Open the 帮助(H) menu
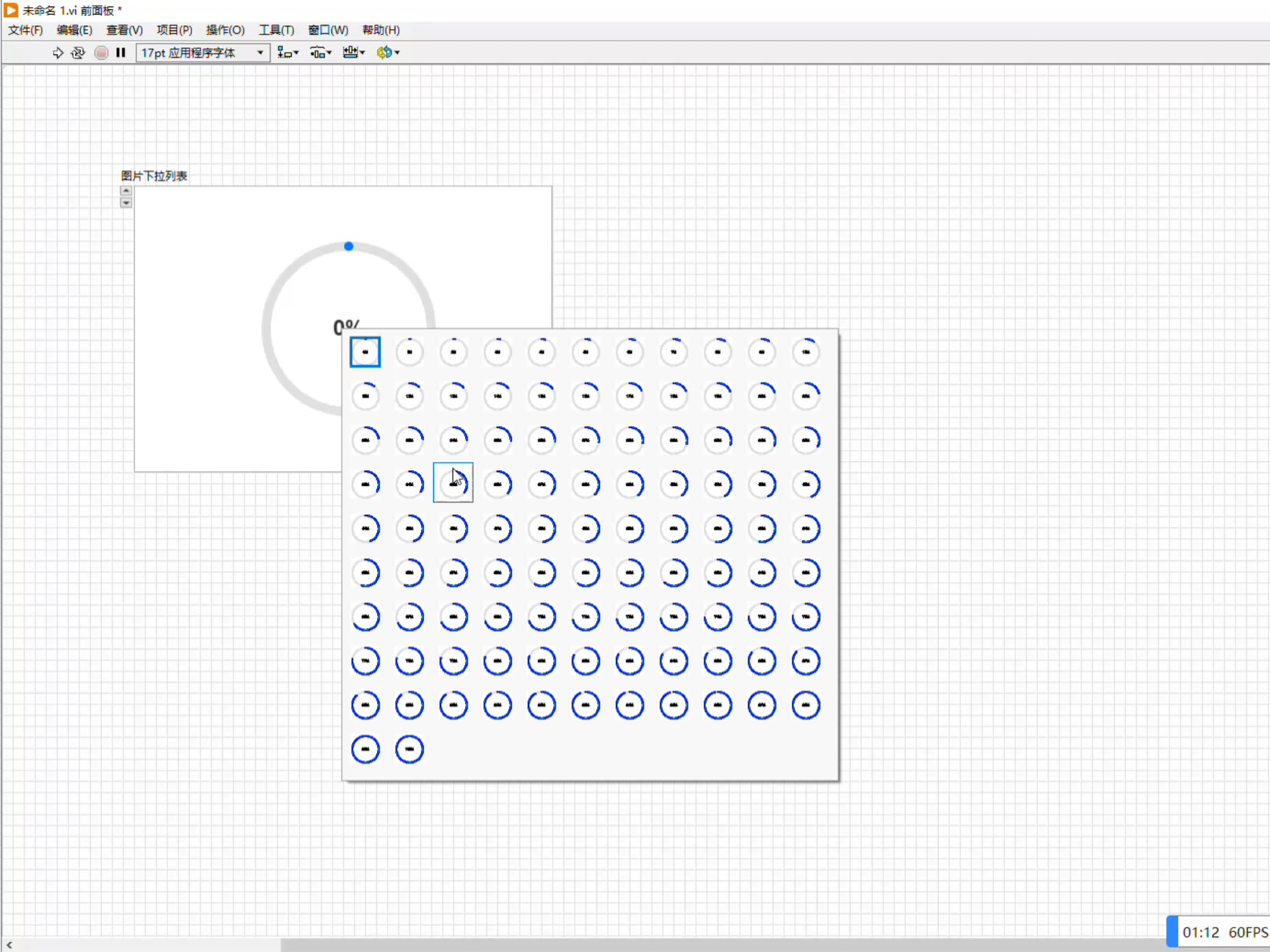Viewport: 1270px width, 952px height. pos(380,30)
